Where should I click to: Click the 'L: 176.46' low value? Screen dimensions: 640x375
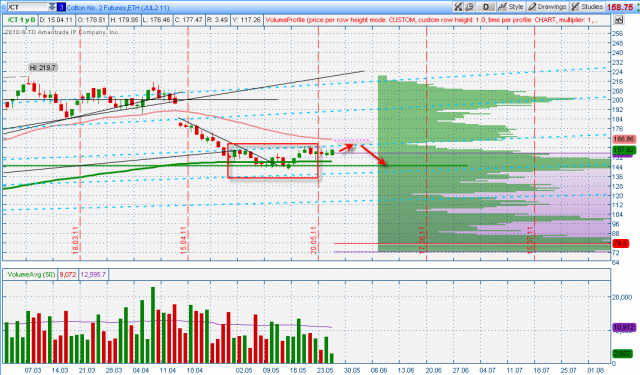157,20
